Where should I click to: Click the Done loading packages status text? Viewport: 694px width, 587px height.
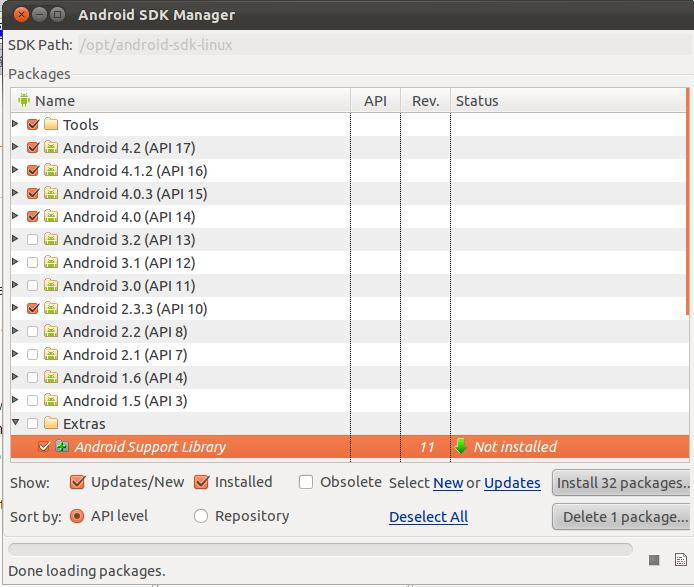pos(87,571)
